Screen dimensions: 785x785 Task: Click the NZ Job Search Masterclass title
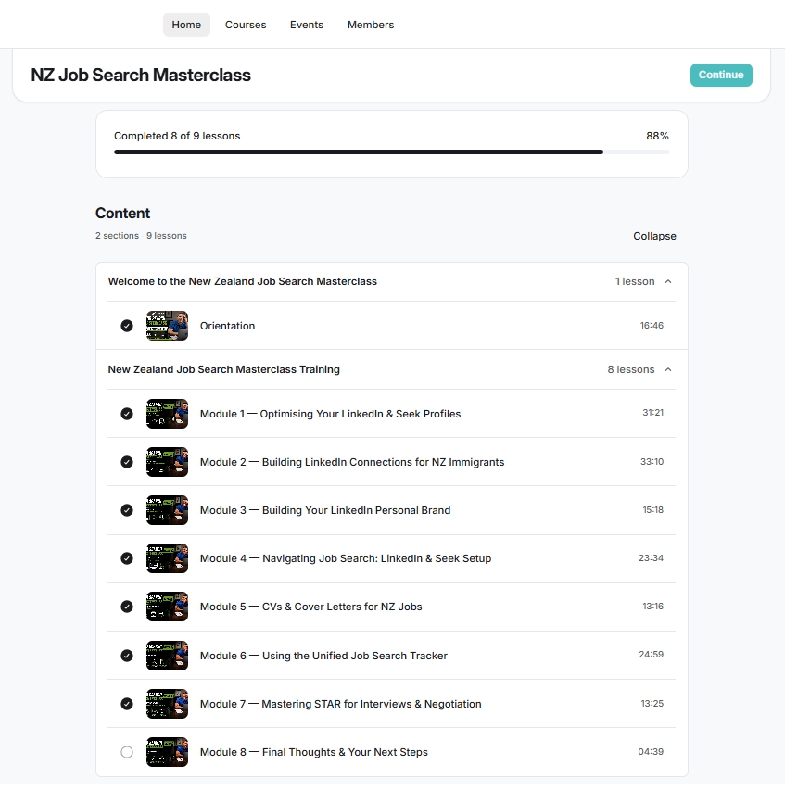tap(141, 75)
